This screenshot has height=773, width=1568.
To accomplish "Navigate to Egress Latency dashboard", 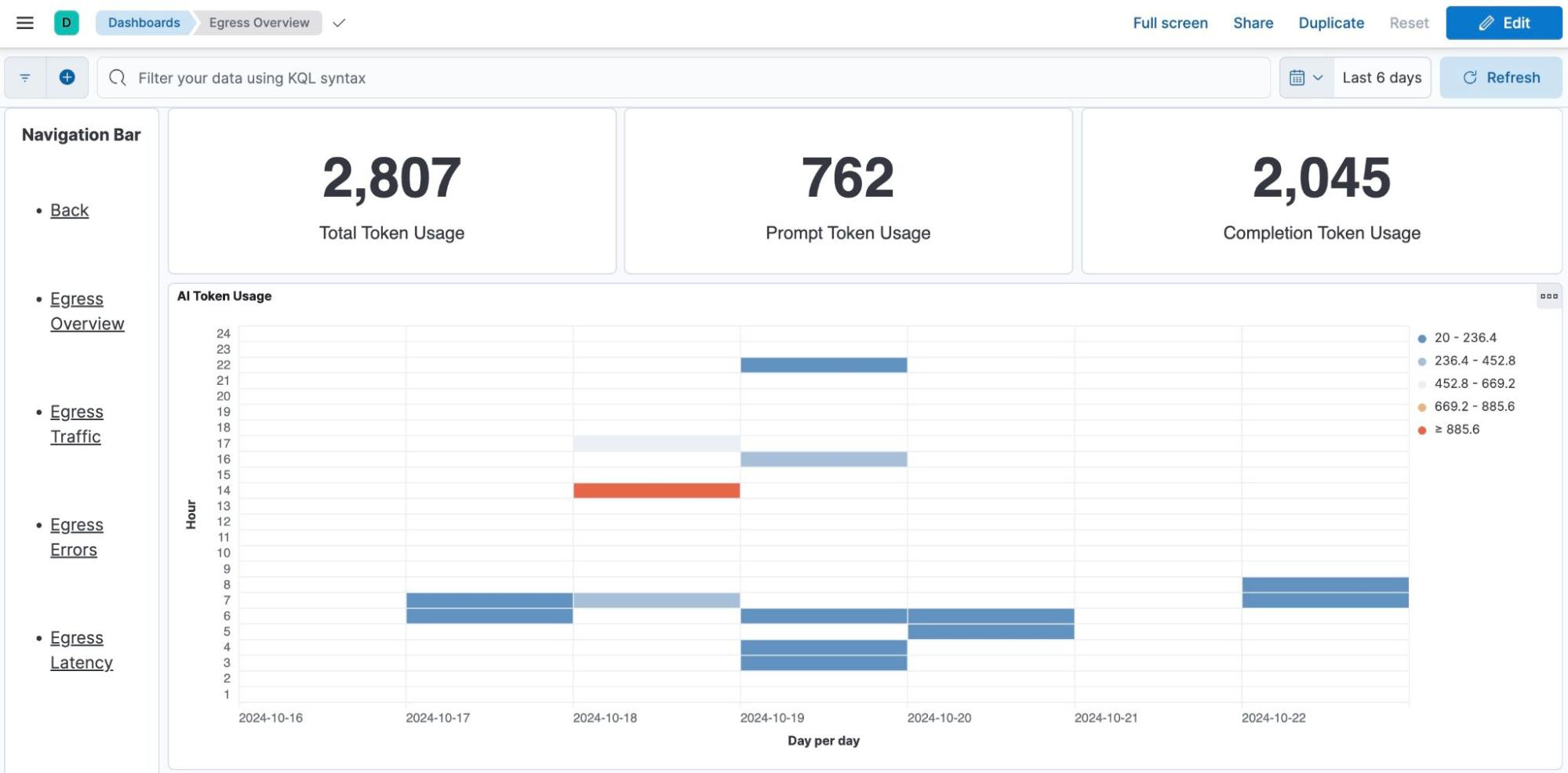I will click(x=82, y=649).
